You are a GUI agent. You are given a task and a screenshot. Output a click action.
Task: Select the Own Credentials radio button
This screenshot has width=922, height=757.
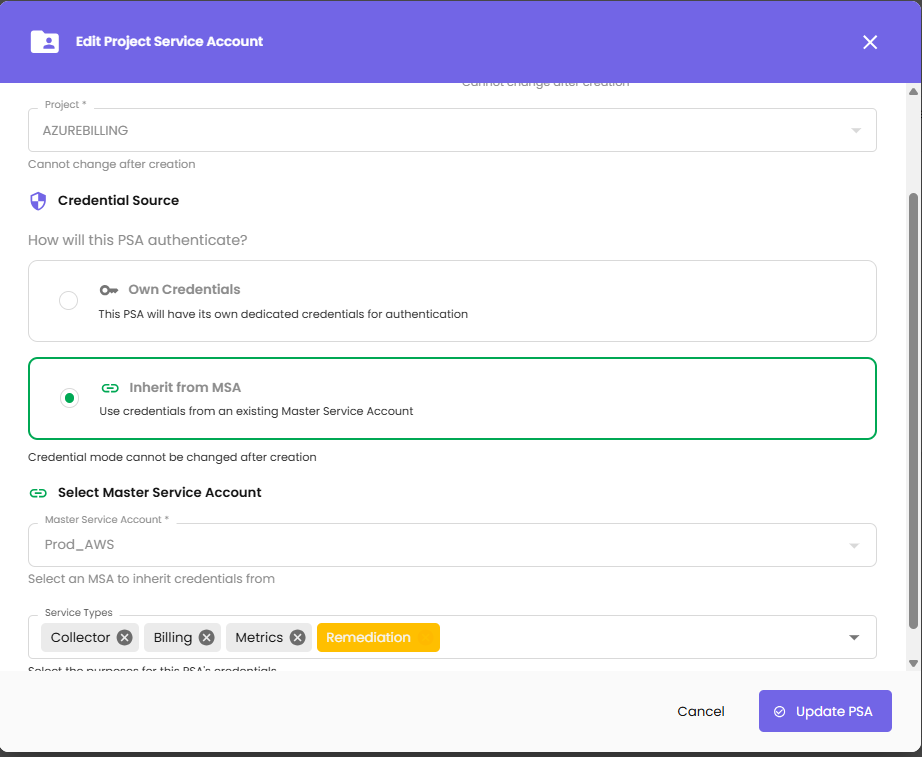[68, 301]
